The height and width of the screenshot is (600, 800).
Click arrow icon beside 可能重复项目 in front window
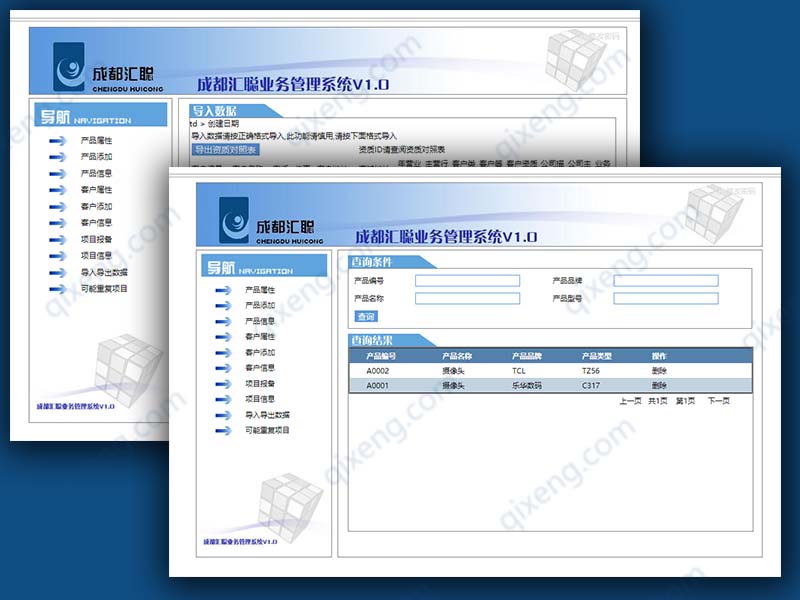click(223, 431)
